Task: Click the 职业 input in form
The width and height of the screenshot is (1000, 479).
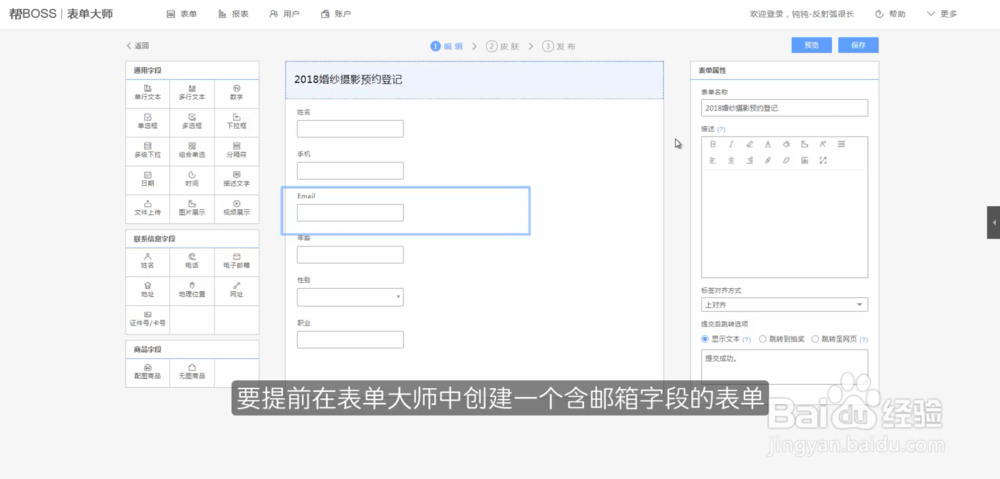Action: pyautogui.click(x=350, y=340)
